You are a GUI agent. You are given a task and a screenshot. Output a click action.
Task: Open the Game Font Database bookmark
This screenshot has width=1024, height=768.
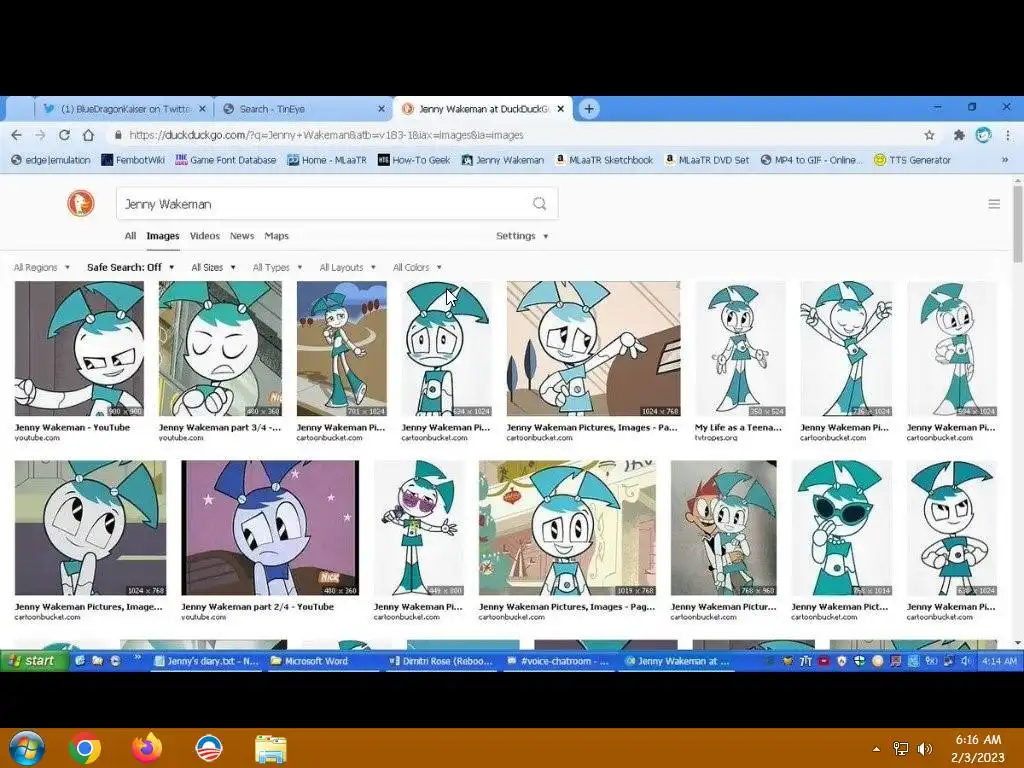(226, 160)
